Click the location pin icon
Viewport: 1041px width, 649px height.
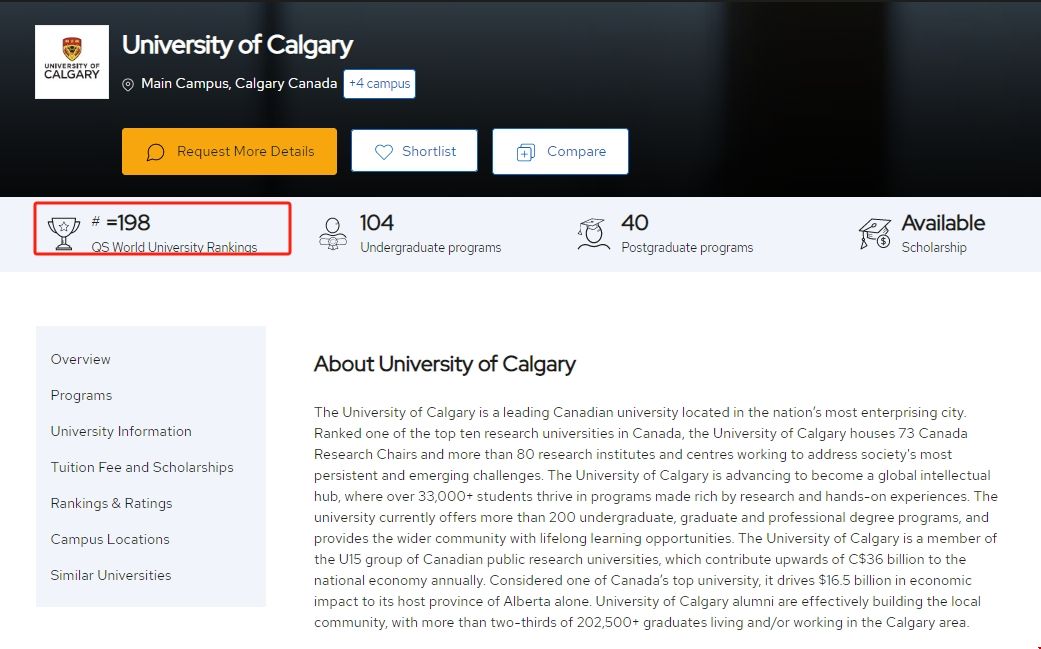point(128,85)
